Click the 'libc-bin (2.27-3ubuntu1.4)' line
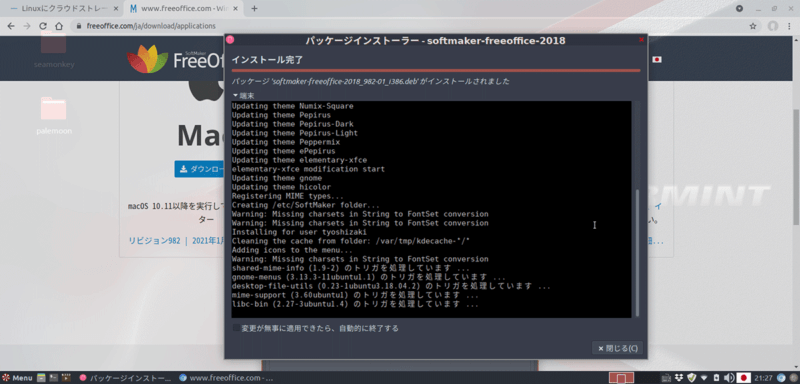800x384 pixels. coord(355,304)
